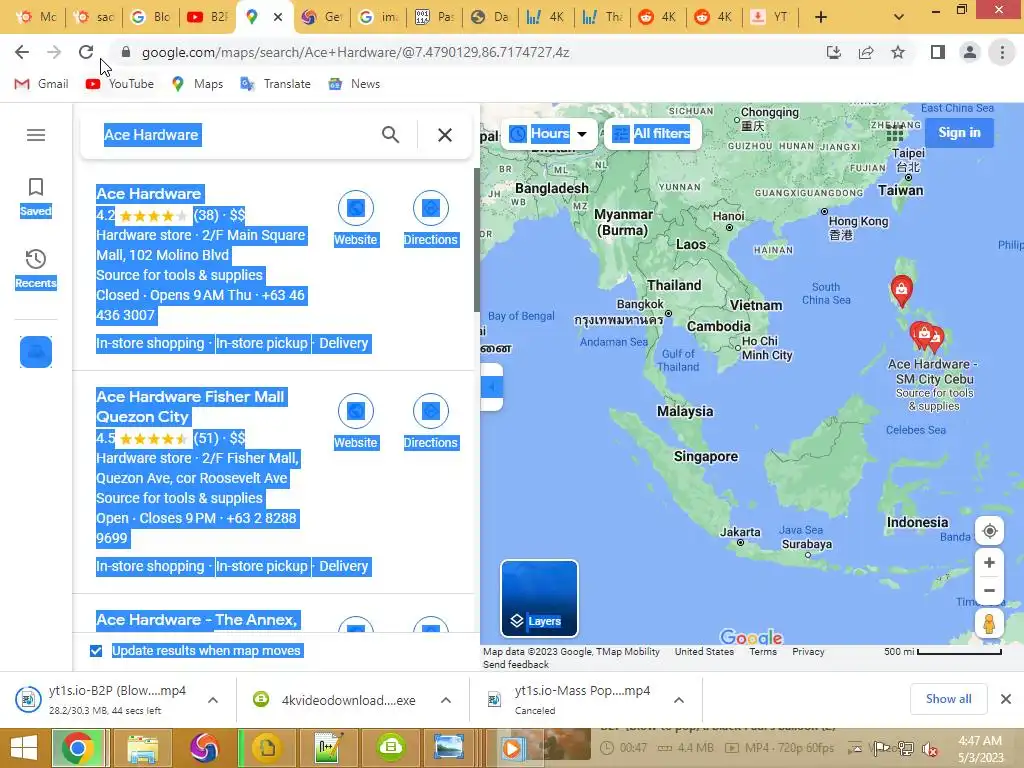Go back in browser history
Viewport: 1024px width, 768px height.
[22, 52]
